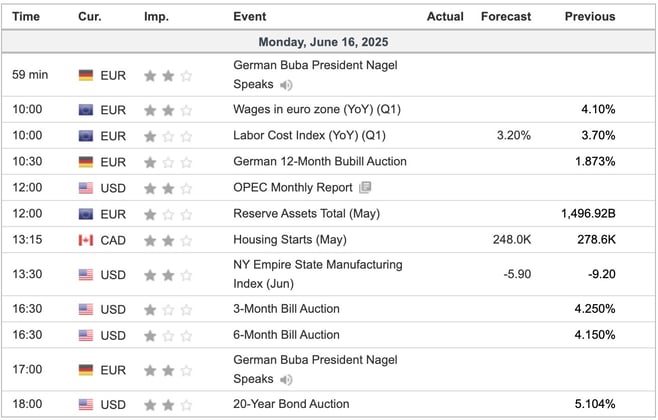Click the importance stars for German 12-Month Bubill Auction
This screenshot has height=420, width=658.
click(168, 162)
